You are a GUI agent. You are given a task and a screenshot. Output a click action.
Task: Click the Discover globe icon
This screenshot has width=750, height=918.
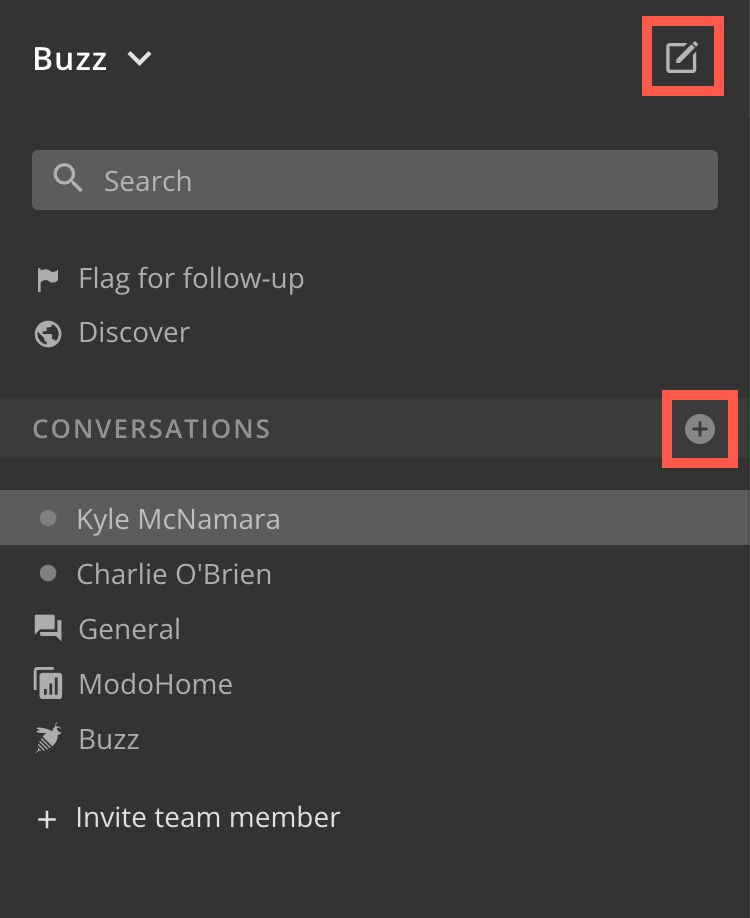(47, 333)
